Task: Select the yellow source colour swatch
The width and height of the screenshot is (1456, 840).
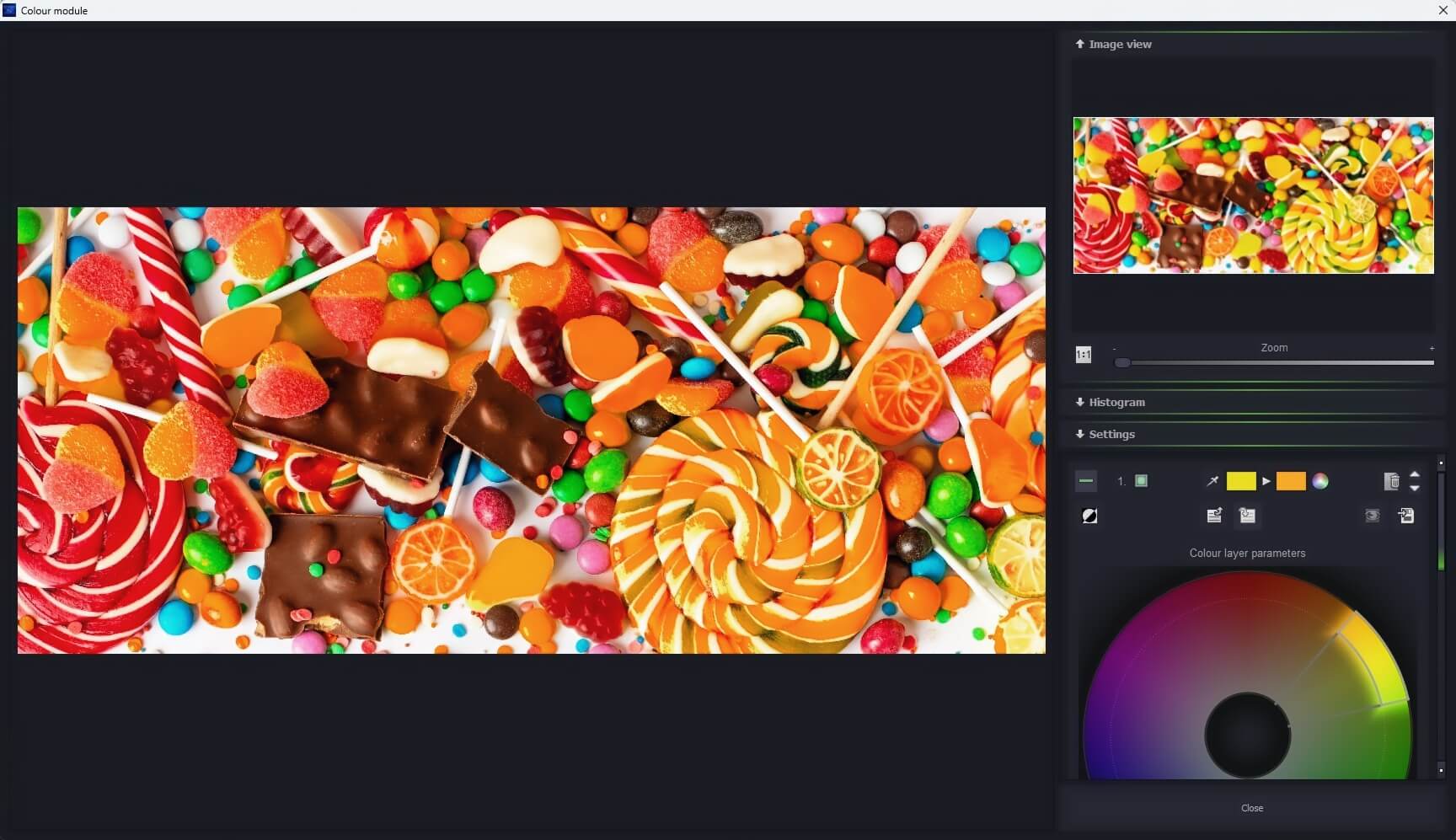Action: click(x=1242, y=481)
